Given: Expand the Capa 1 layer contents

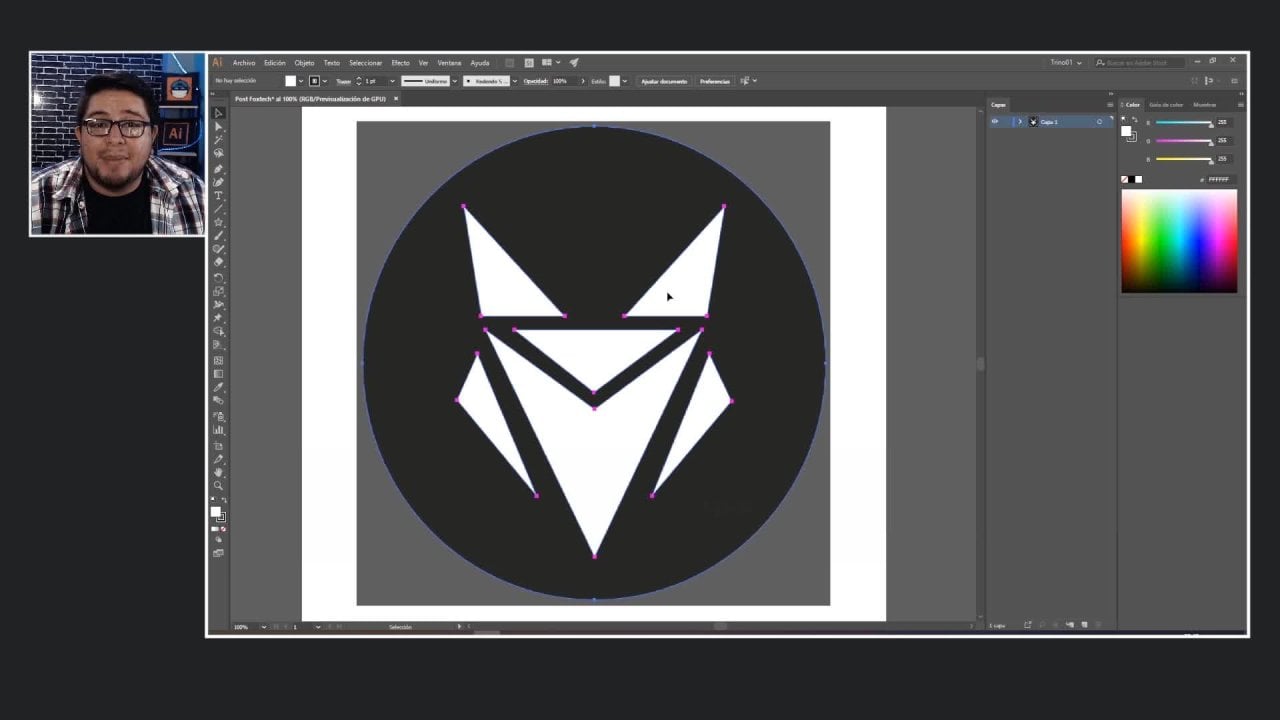Looking at the screenshot, I should [x=1020, y=122].
